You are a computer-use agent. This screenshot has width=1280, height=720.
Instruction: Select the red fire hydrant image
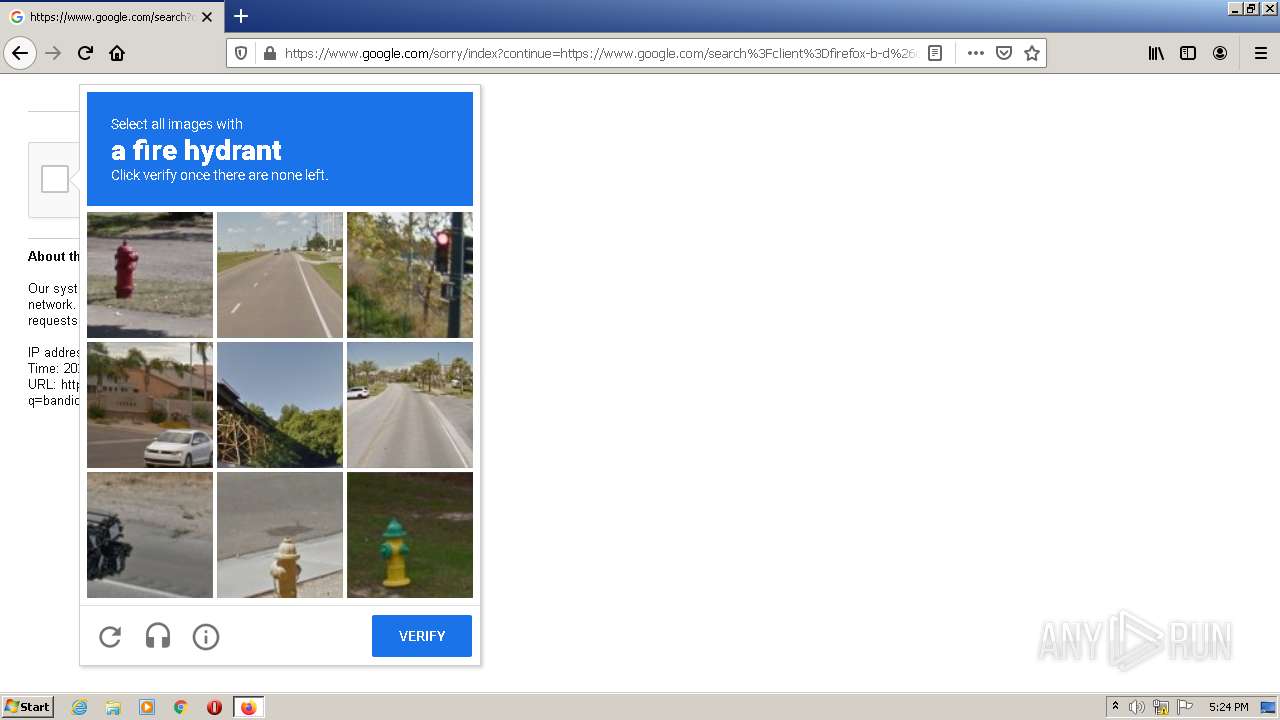coord(150,275)
